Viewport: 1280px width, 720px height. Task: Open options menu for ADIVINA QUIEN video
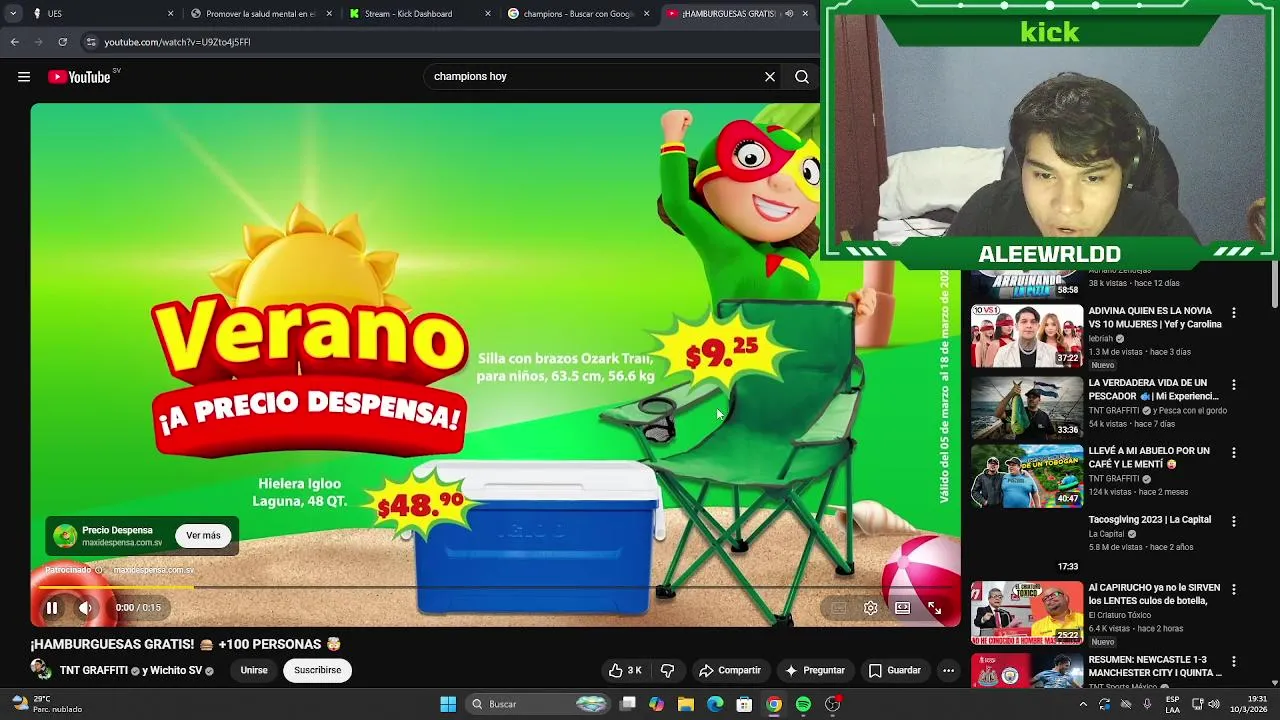[1233, 313]
